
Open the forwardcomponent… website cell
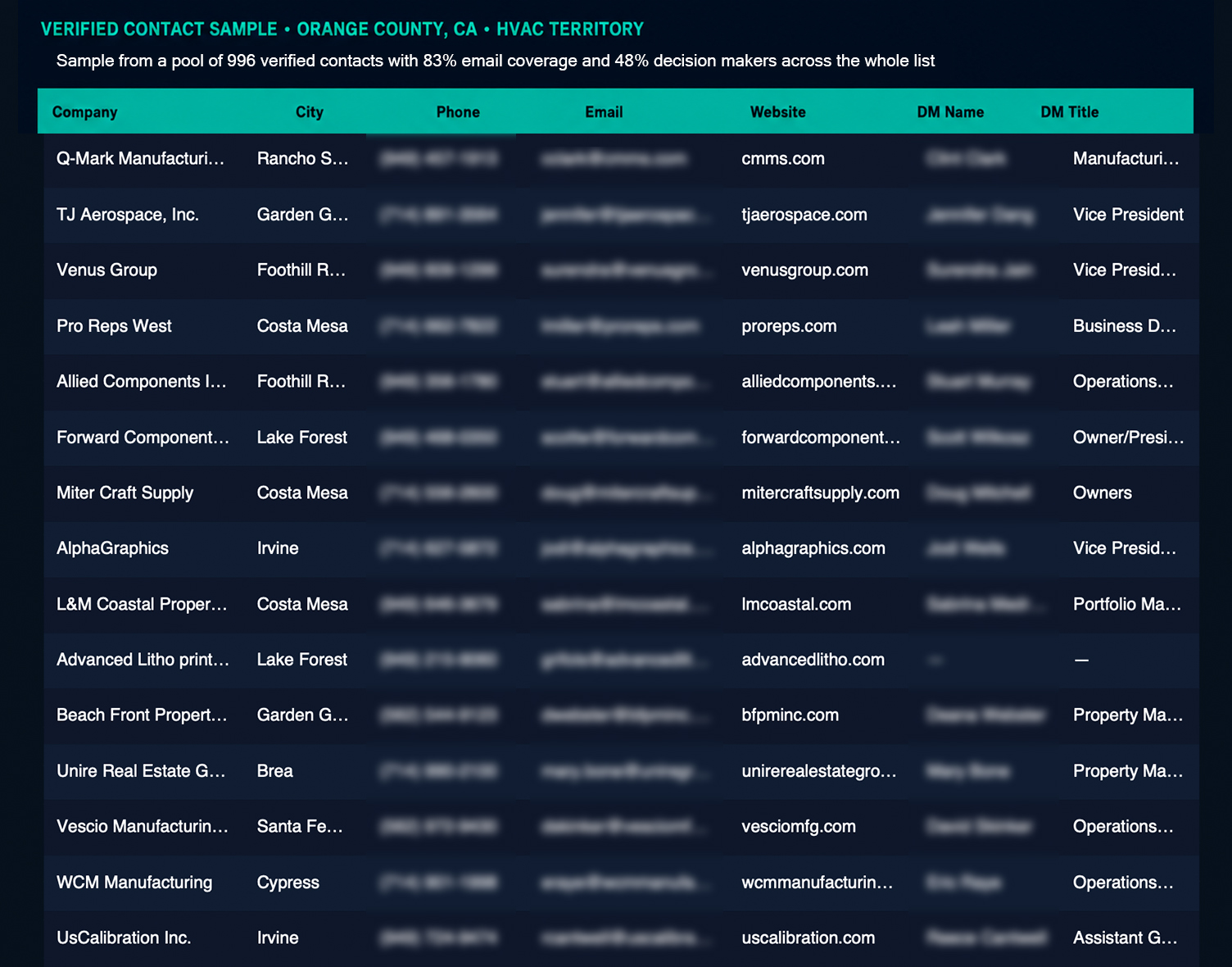[821, 438]
